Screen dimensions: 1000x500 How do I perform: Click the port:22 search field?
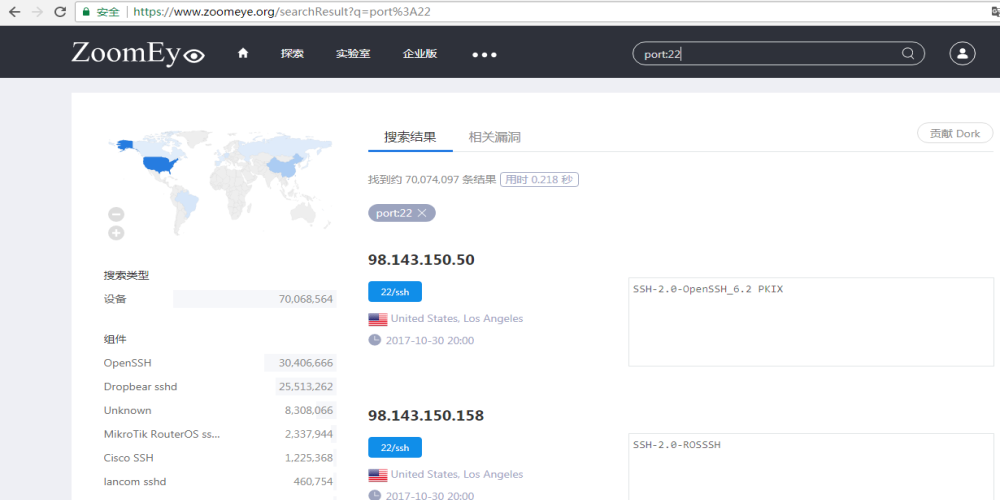[778, 54]
